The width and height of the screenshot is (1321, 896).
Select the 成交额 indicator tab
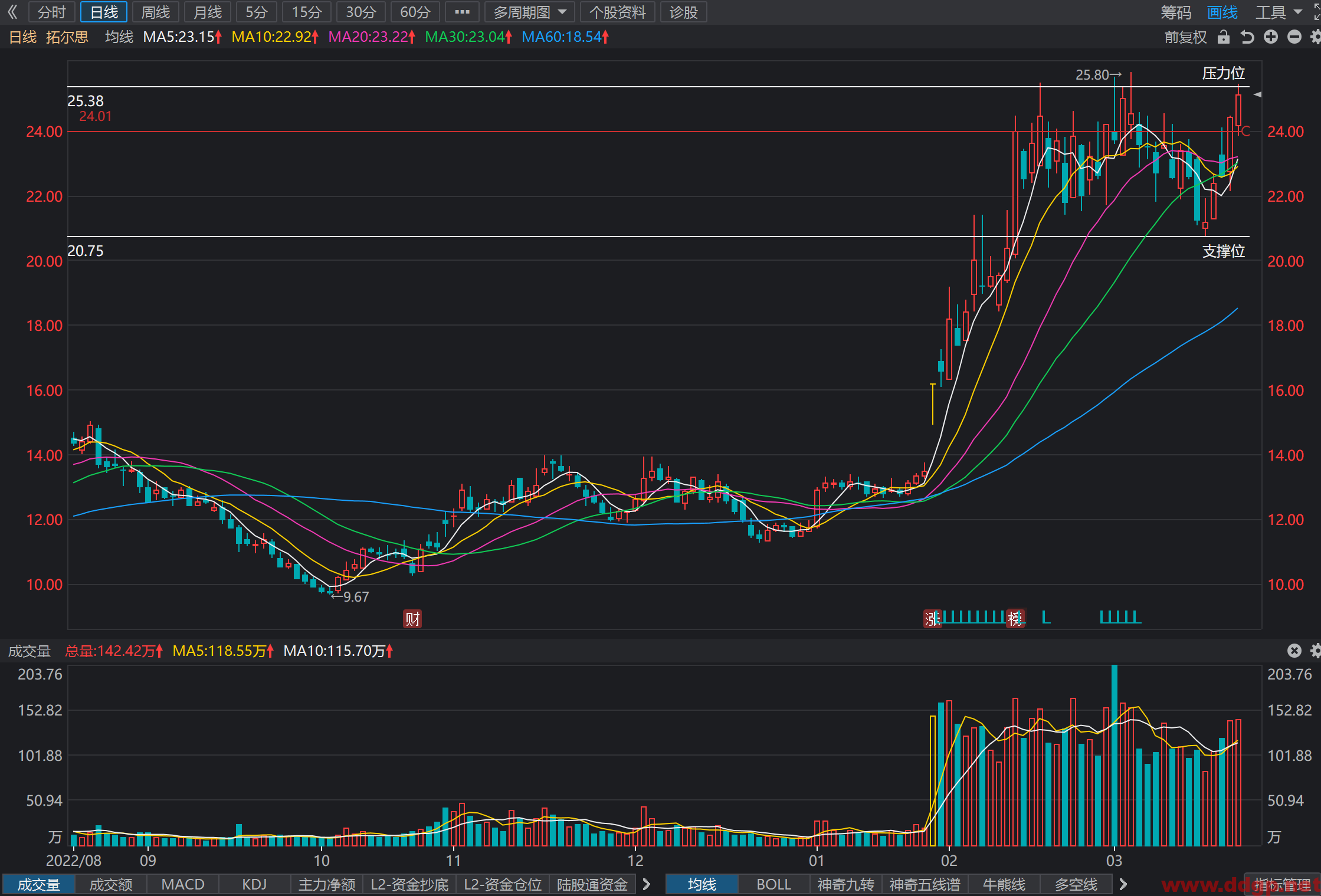pos(111,884)
